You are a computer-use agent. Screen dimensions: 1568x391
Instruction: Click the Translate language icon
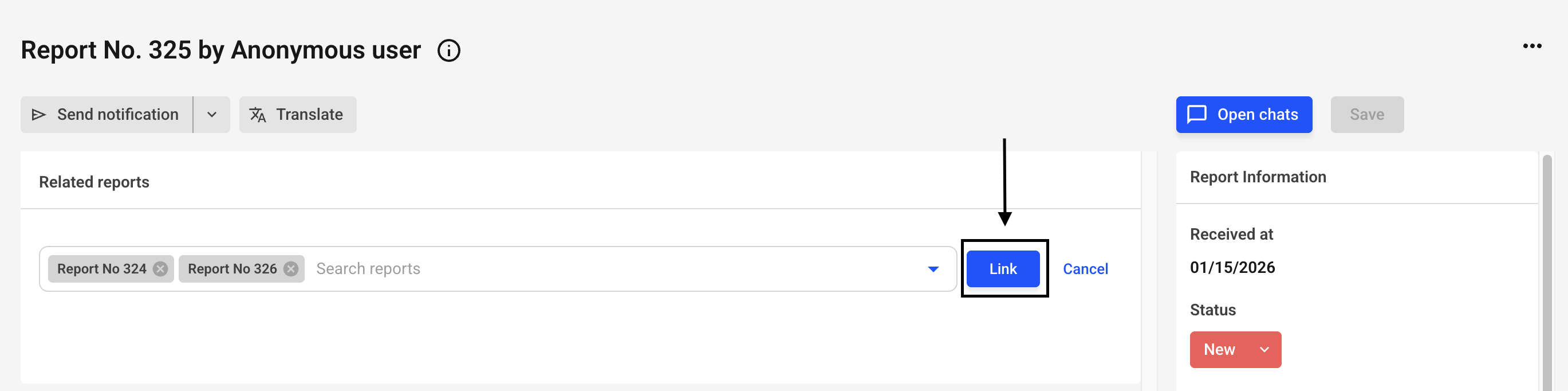coord(258,115)
